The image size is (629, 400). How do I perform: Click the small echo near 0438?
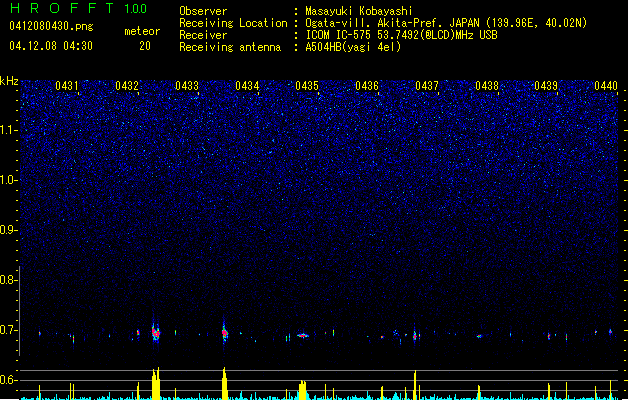pyautogui.click(x=479, y=336)
